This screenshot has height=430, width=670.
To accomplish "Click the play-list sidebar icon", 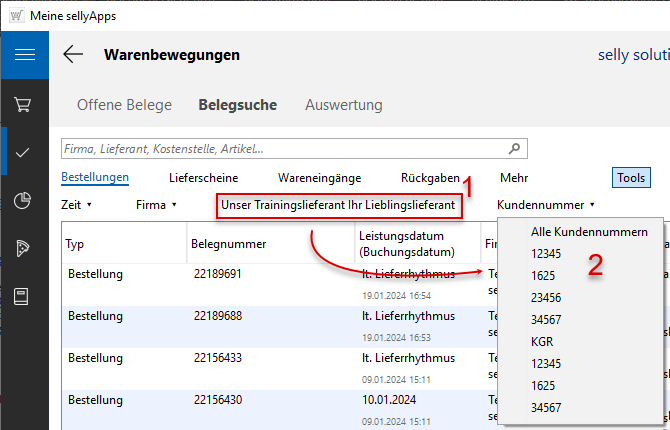I will 24,248.
